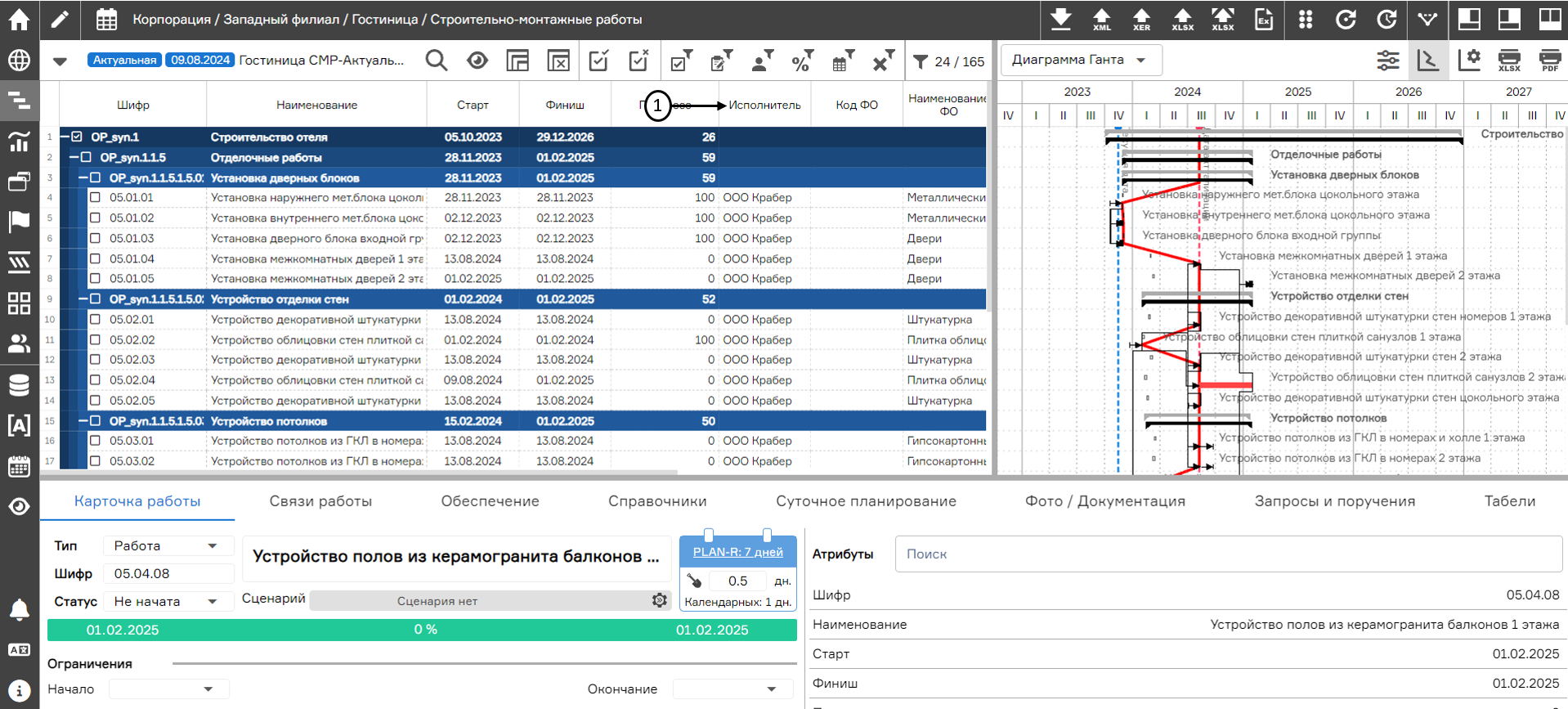Open the Запросы и поручения tab
The width and height of the screenshot is (1568, 709).
coord(1335,501)
